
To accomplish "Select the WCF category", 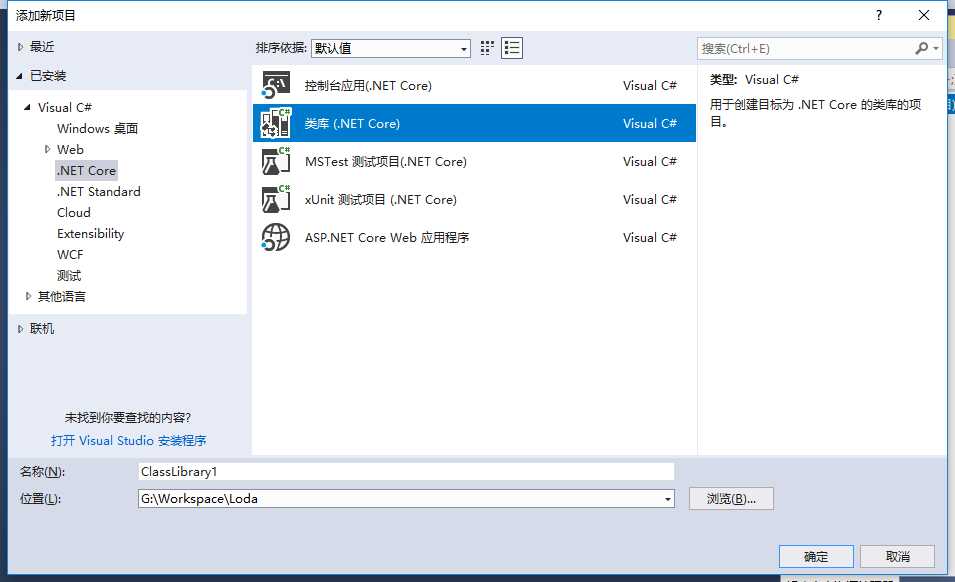I will point(70,254).
